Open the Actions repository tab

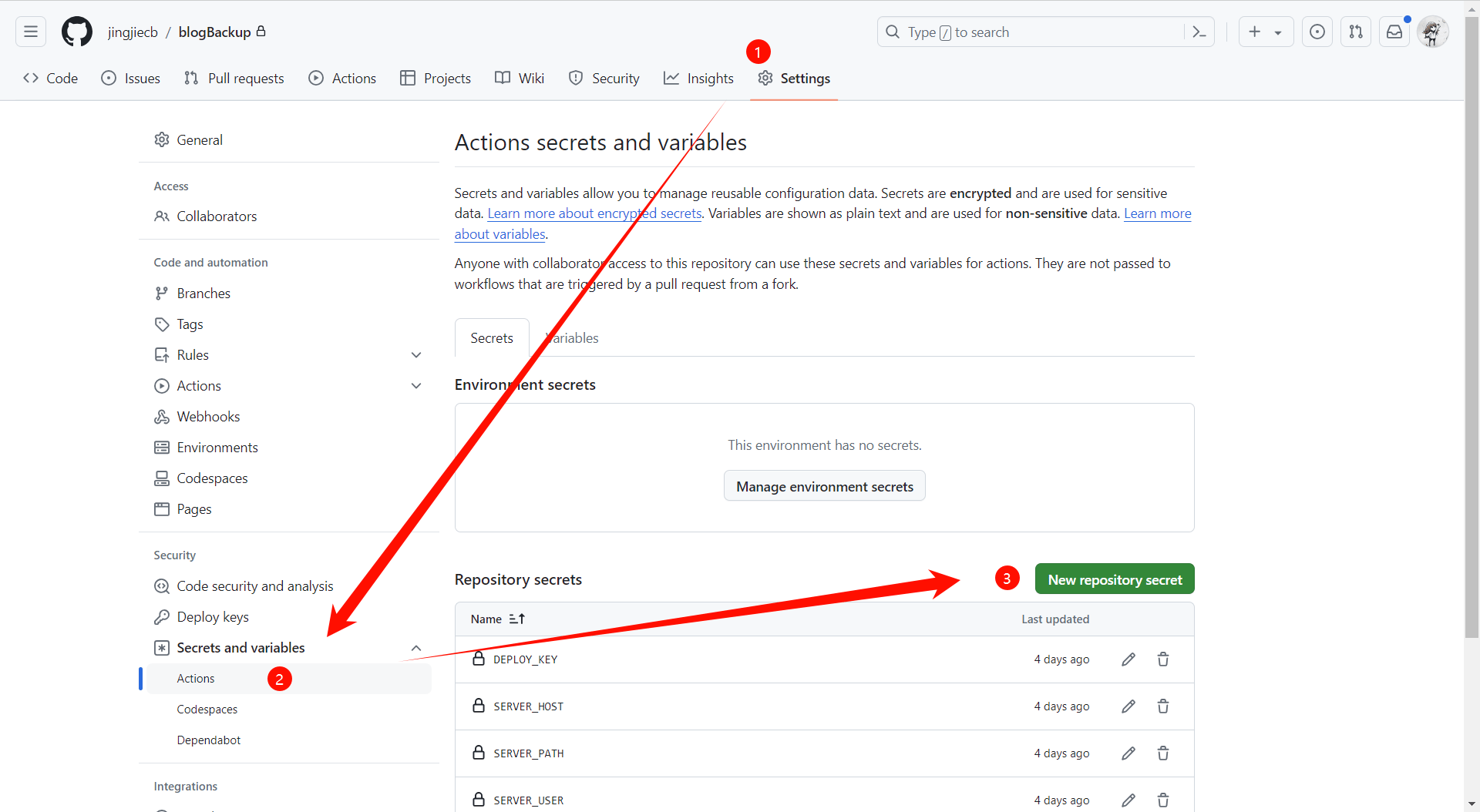[x=342, y=78]
